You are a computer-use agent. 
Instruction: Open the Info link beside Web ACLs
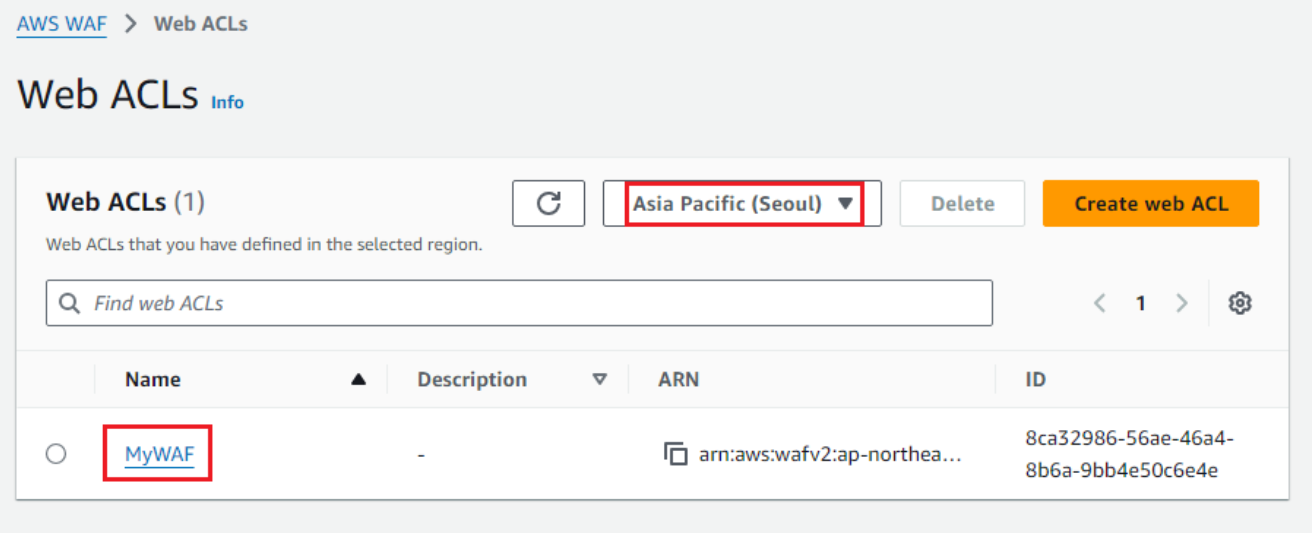227,102
